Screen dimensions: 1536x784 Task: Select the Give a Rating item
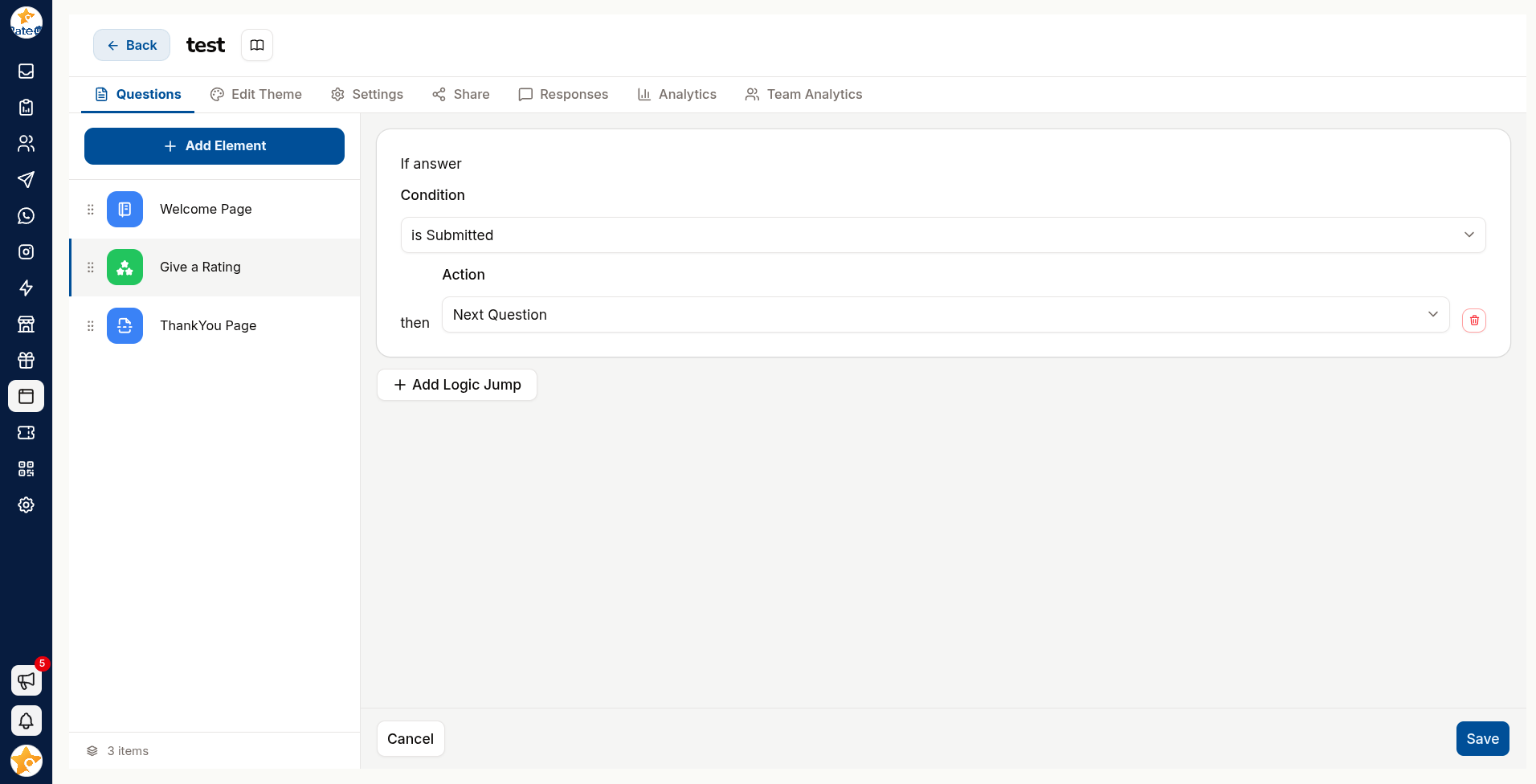tap(214, 267)
